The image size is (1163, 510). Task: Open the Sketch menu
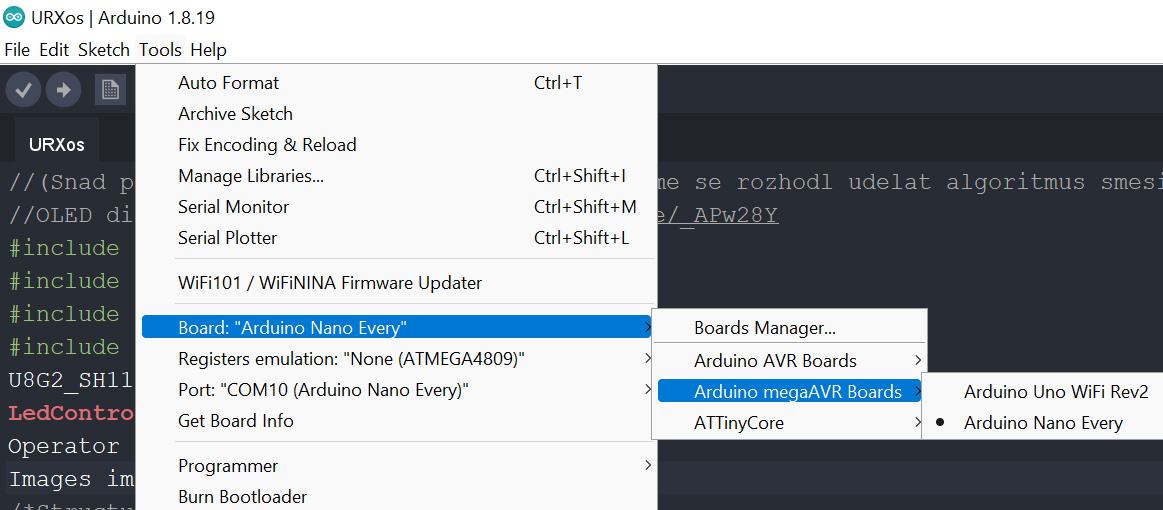104,50
